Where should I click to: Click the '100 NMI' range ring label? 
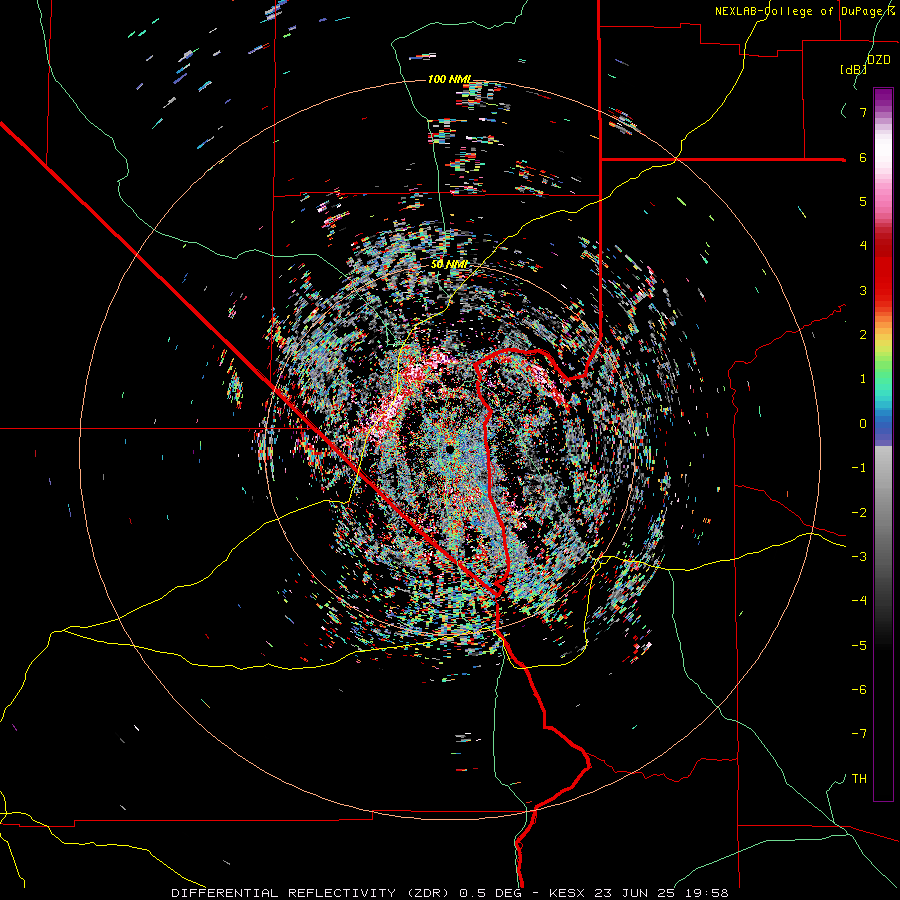pos(449,79)
